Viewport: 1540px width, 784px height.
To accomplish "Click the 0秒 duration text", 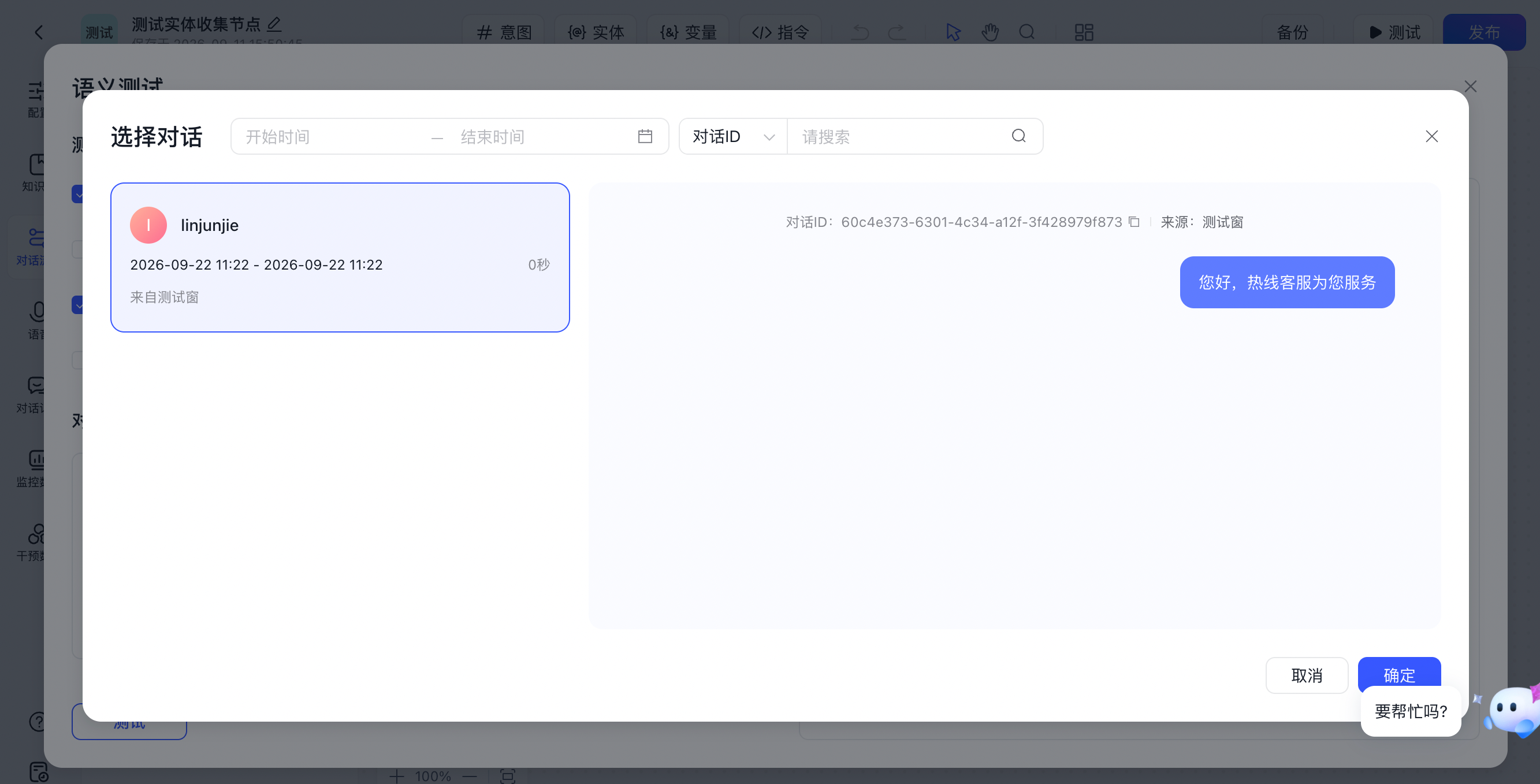I will click(538, 265).
